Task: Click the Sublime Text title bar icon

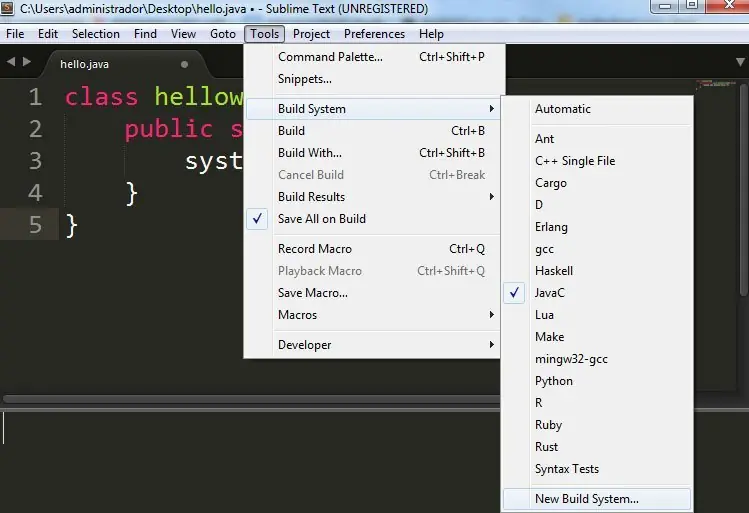Action: coord(7,8)
